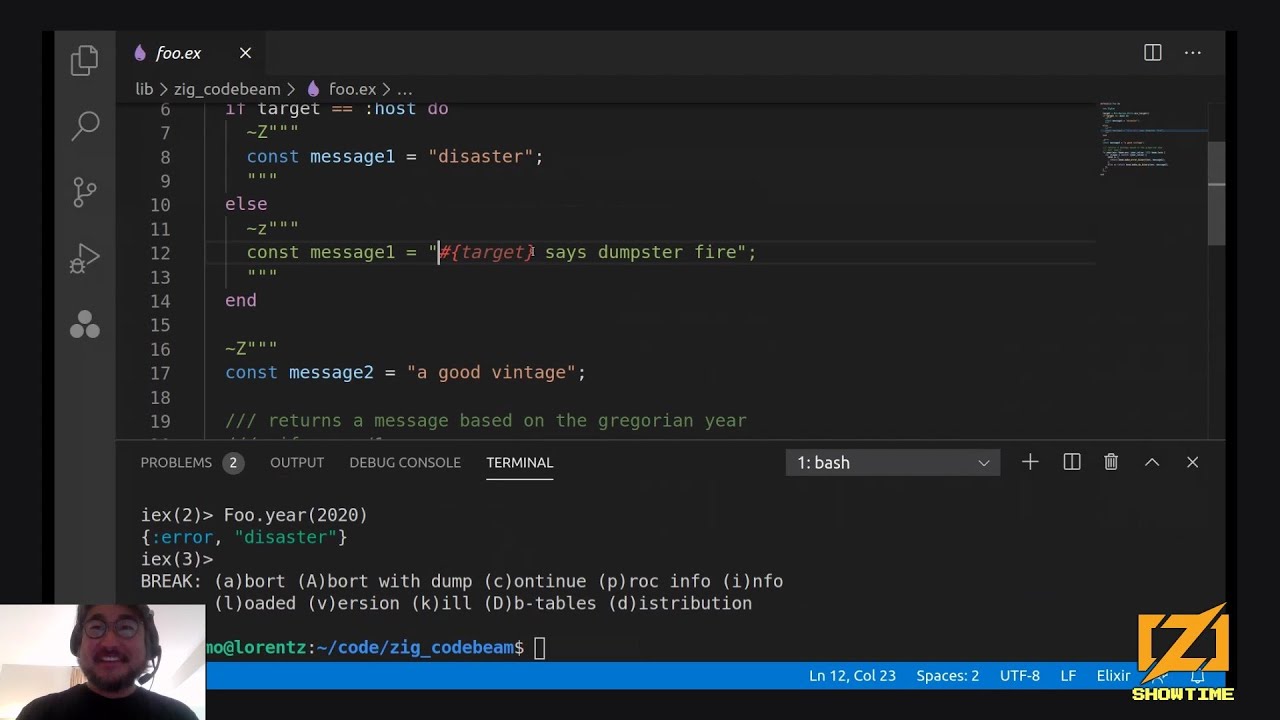Viewport: 1280px width, 720px height.
Task: Open the 1: bash terminal dropdown
Action: [892, 462]
